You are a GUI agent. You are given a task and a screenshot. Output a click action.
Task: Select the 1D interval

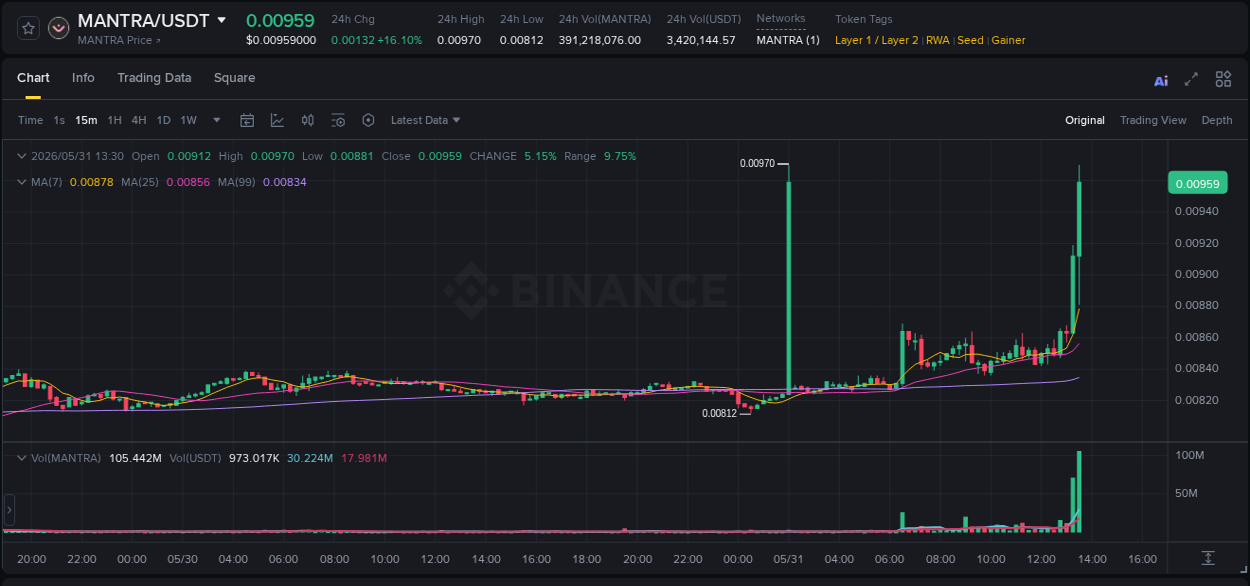pos(163,120)
